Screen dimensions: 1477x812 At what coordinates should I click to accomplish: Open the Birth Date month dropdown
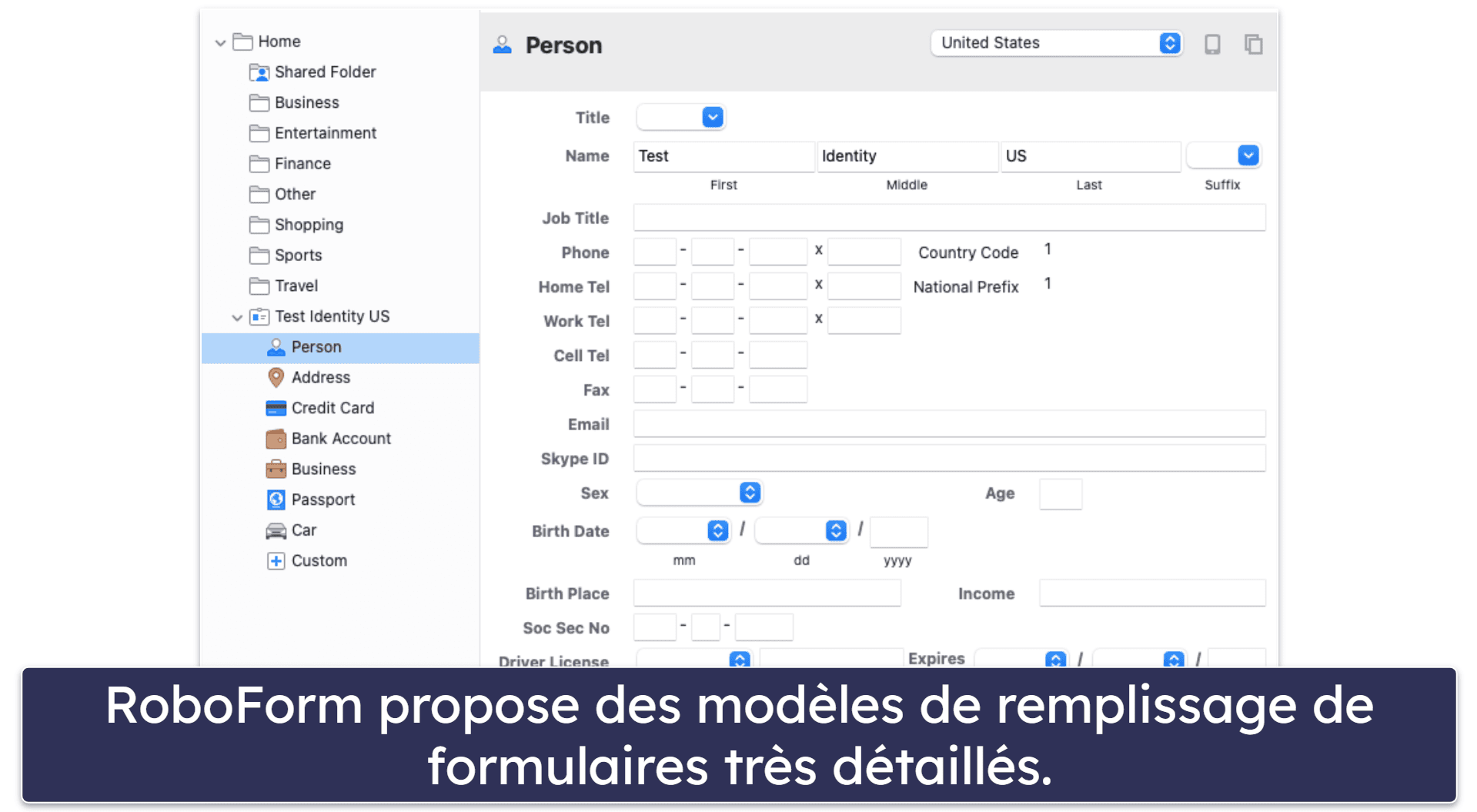click(683, 530)
